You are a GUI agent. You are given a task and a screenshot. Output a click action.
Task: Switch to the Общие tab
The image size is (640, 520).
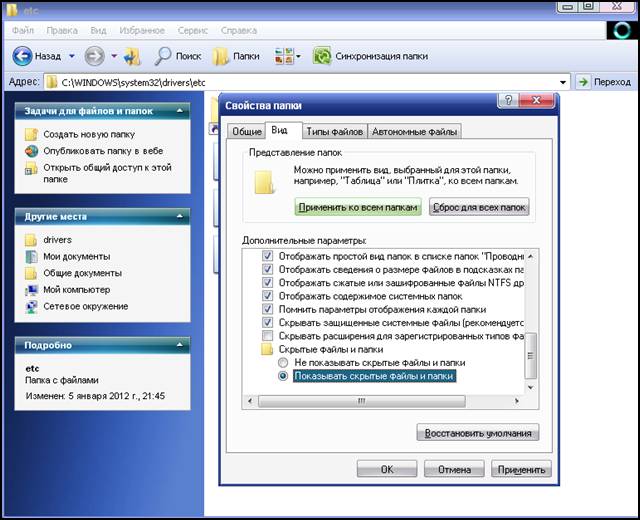point(247,131)
